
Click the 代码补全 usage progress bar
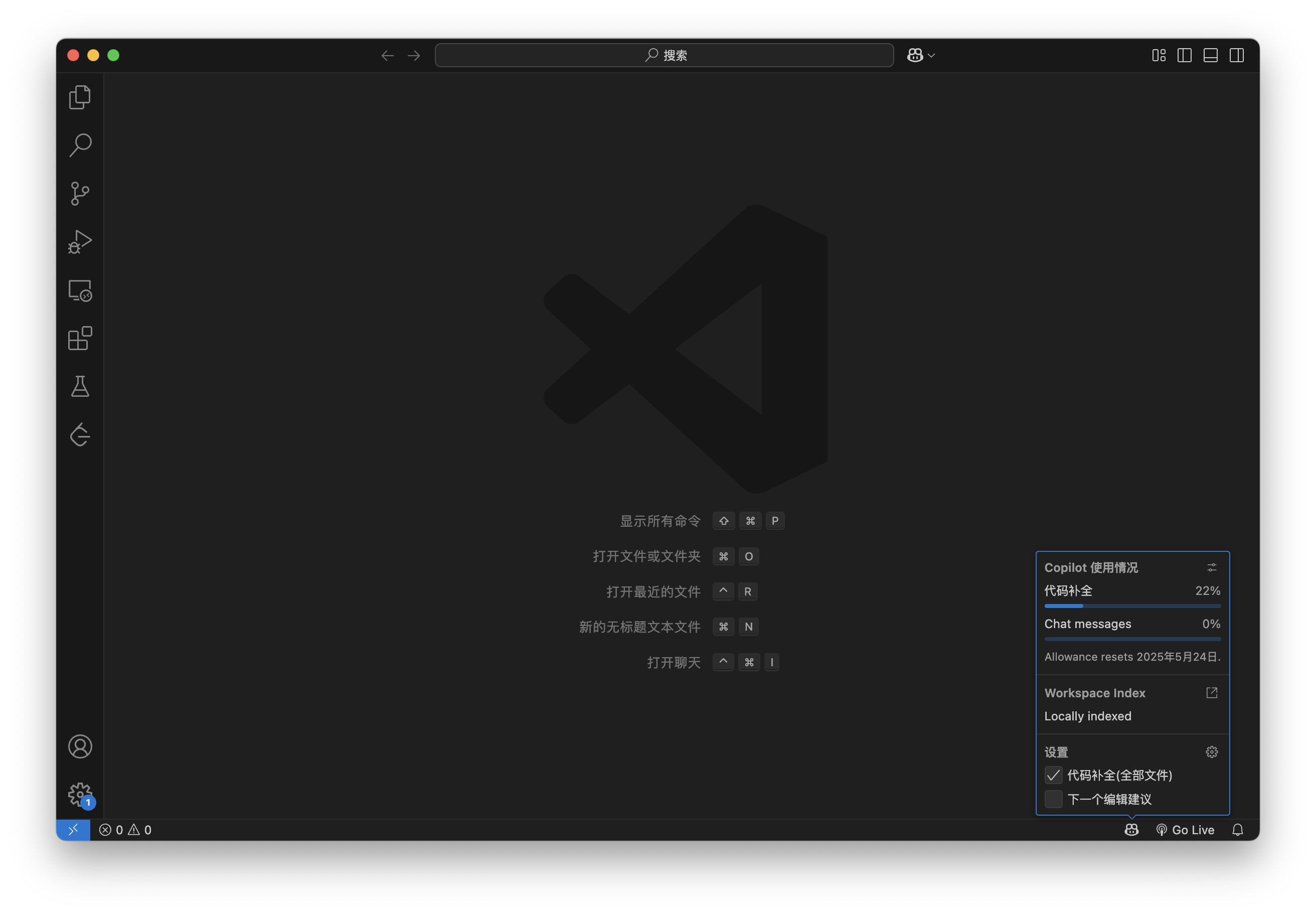point(1132,605)
